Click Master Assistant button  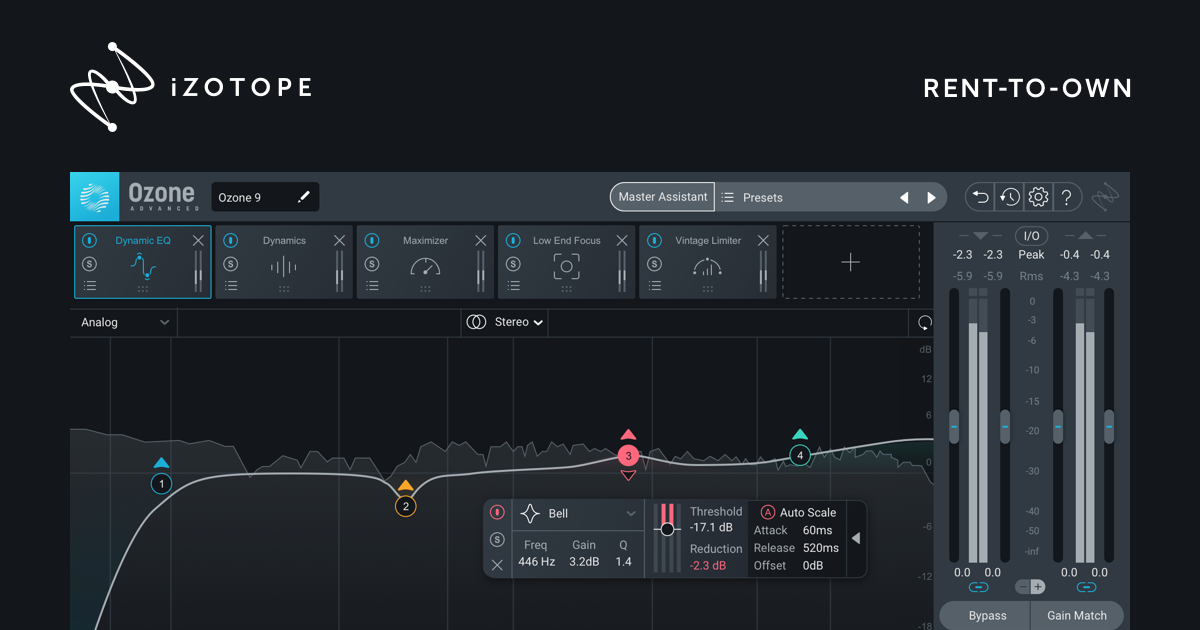click(663, 197)
